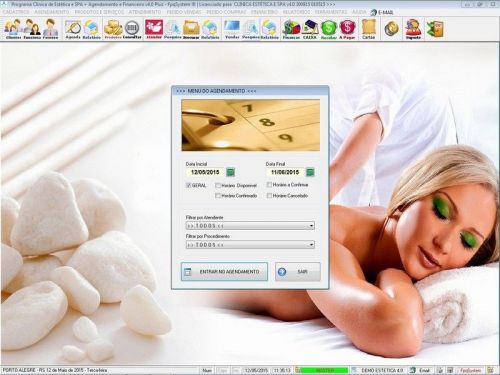Open the Pesquisa icon beside Atender
This screenshot has height=375, width=500.
point(173,29)
